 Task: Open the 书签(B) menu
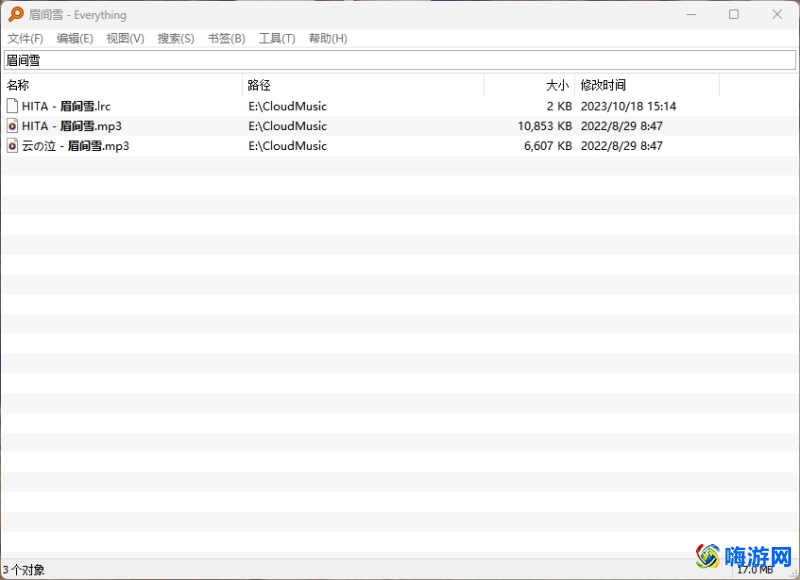227,38
